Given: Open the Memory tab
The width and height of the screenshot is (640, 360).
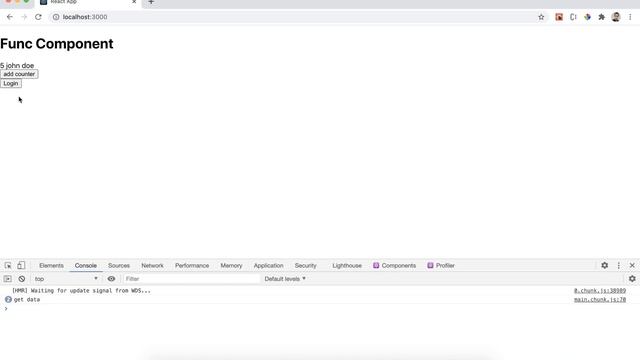Looking at the screenshot, I should coord(231,265).
